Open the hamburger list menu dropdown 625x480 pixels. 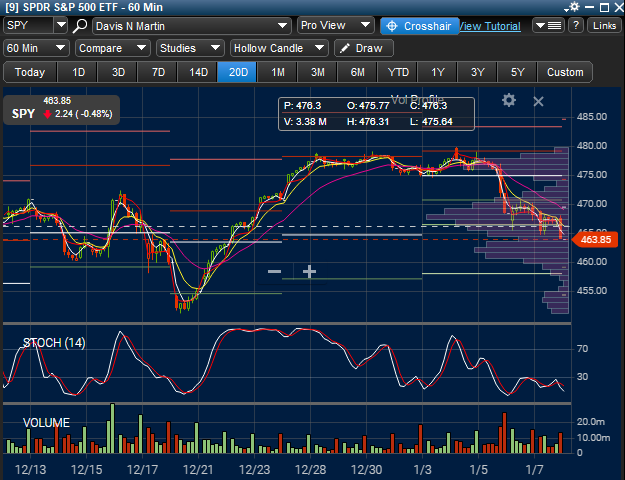click(x=548, y=26)
